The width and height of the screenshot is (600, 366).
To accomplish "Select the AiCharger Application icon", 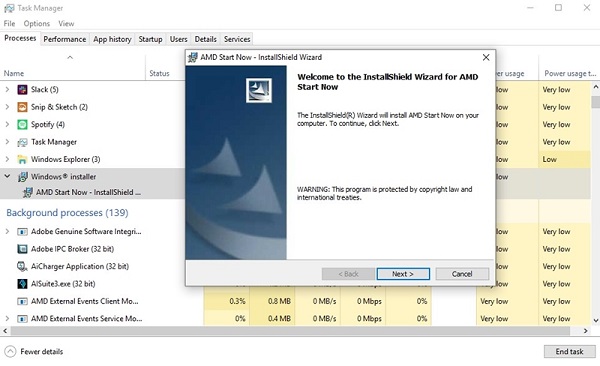I will [22, 266].
